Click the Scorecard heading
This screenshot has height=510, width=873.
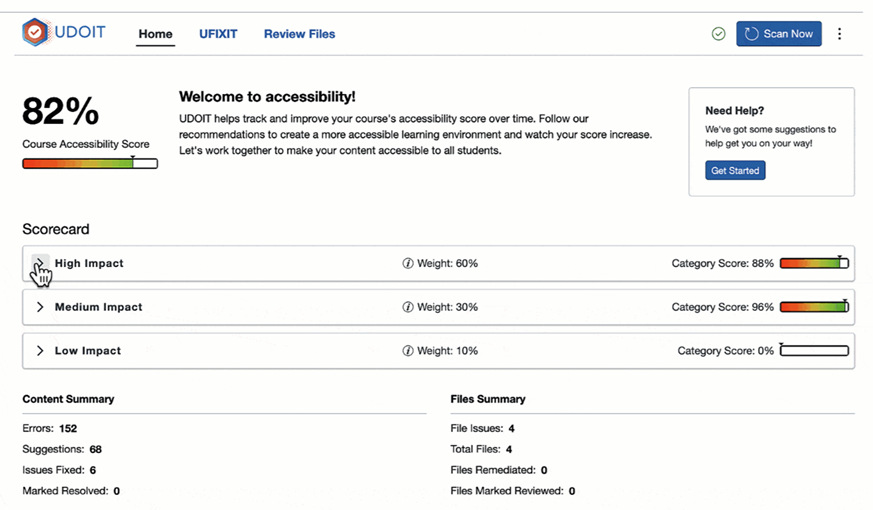click(56, 229)
